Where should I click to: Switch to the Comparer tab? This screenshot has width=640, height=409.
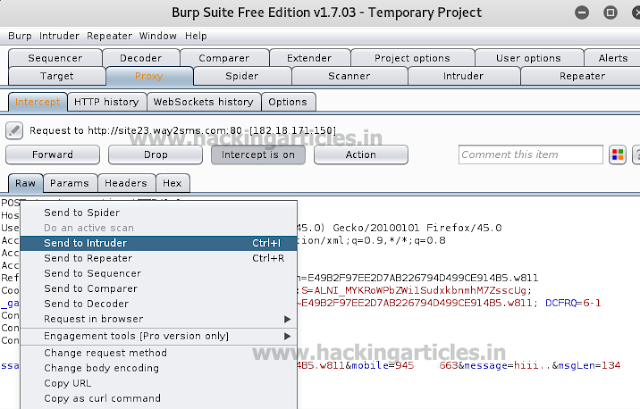coord(224,58)
